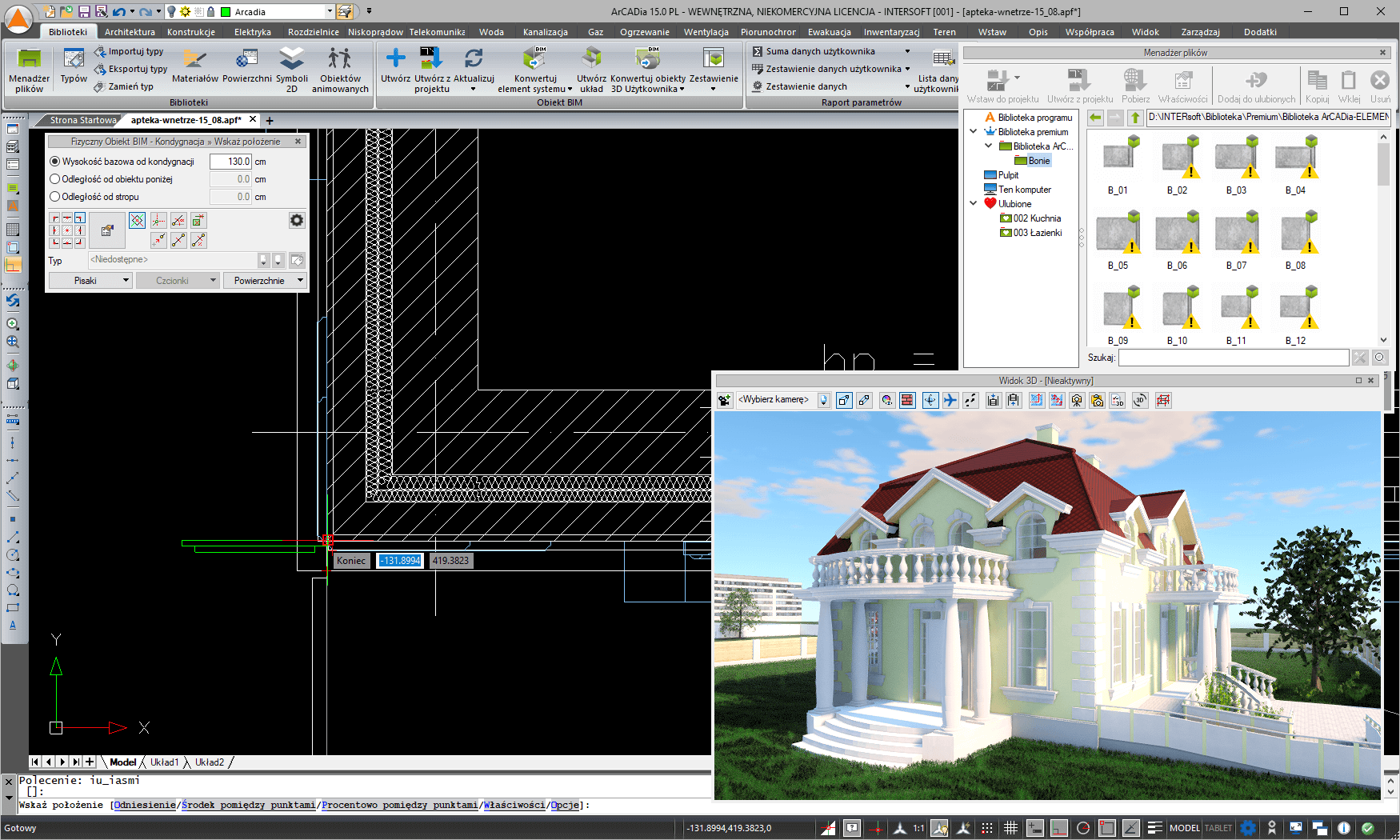This screenshot has height=840, width=1400.
Task: Collapse the Biblioteka premium tree node
Action: (974, 132)
